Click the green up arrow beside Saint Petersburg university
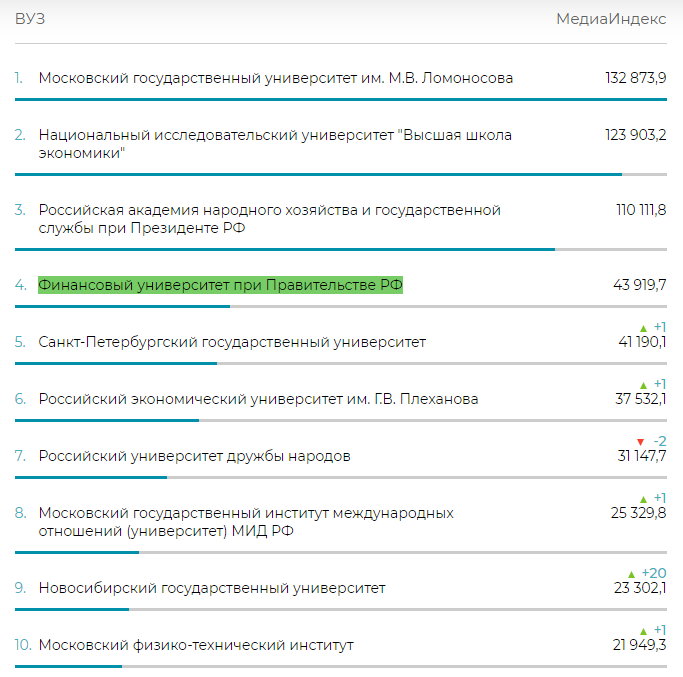The width and height of the screenshot is (683, 677). pos(643,328)
